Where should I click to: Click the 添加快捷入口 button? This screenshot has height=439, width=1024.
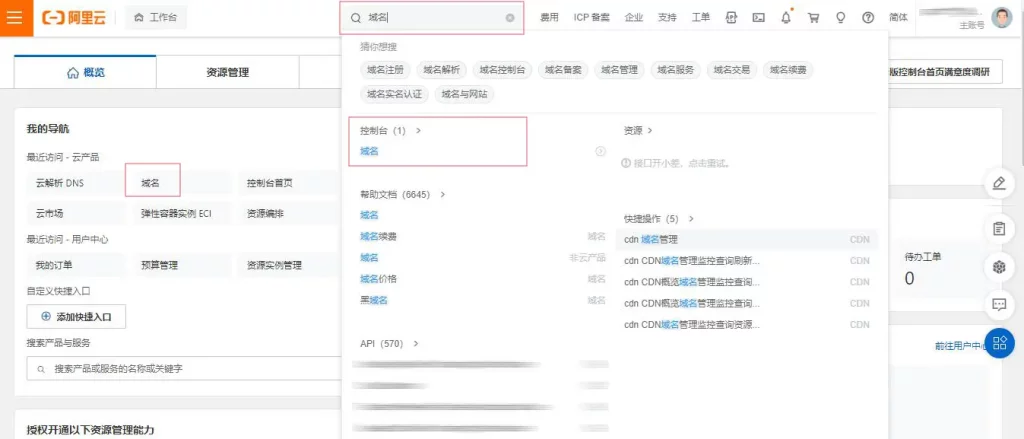pyautogui.click(x=76, y=316)
